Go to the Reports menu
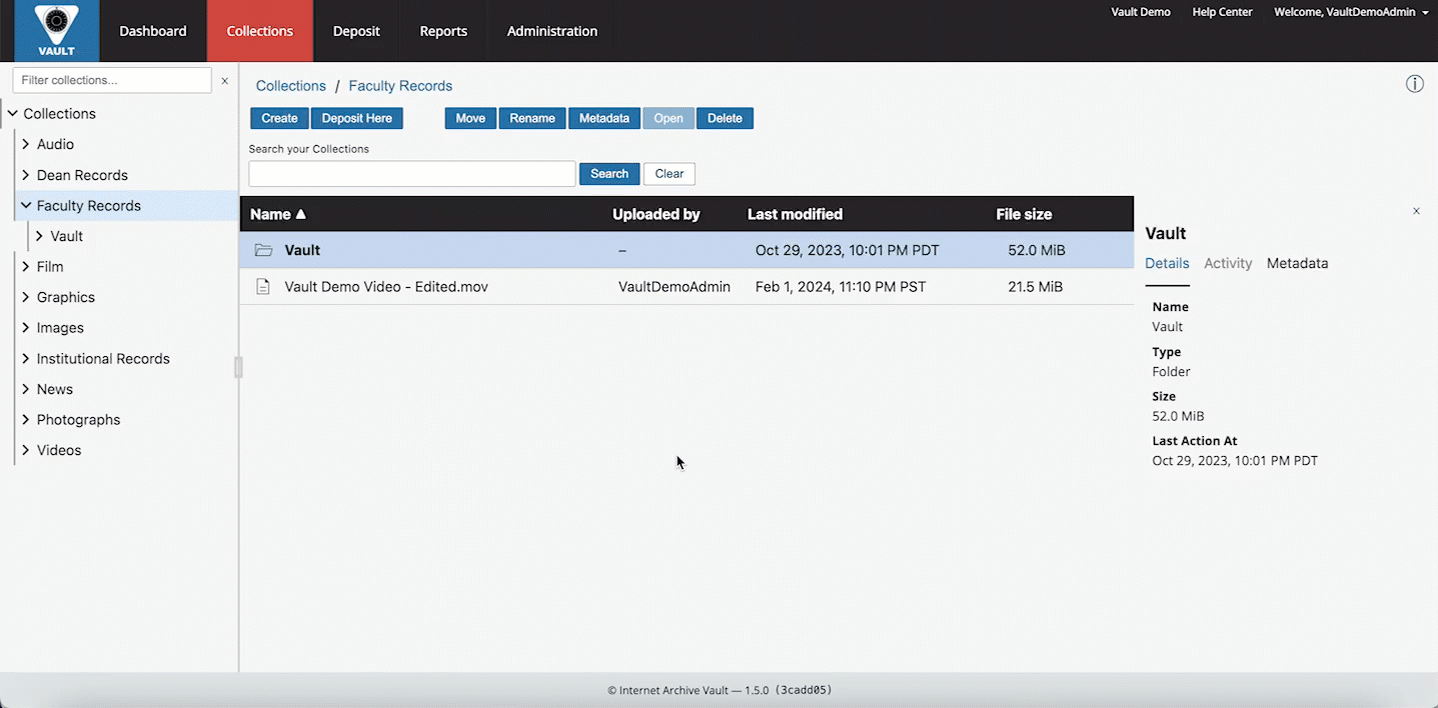Image resolution: width=1438 pixels, height=708 pixels. point(443,31)
